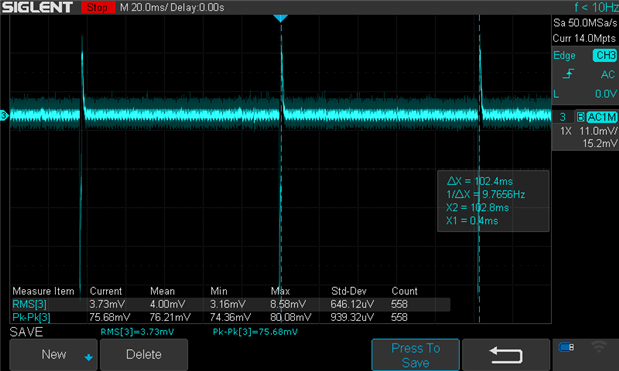The width and height of the screenshot is (619, 371).
Task: Click the RMS[3]=3.73mV bottom readout
Action: (137, 332)
